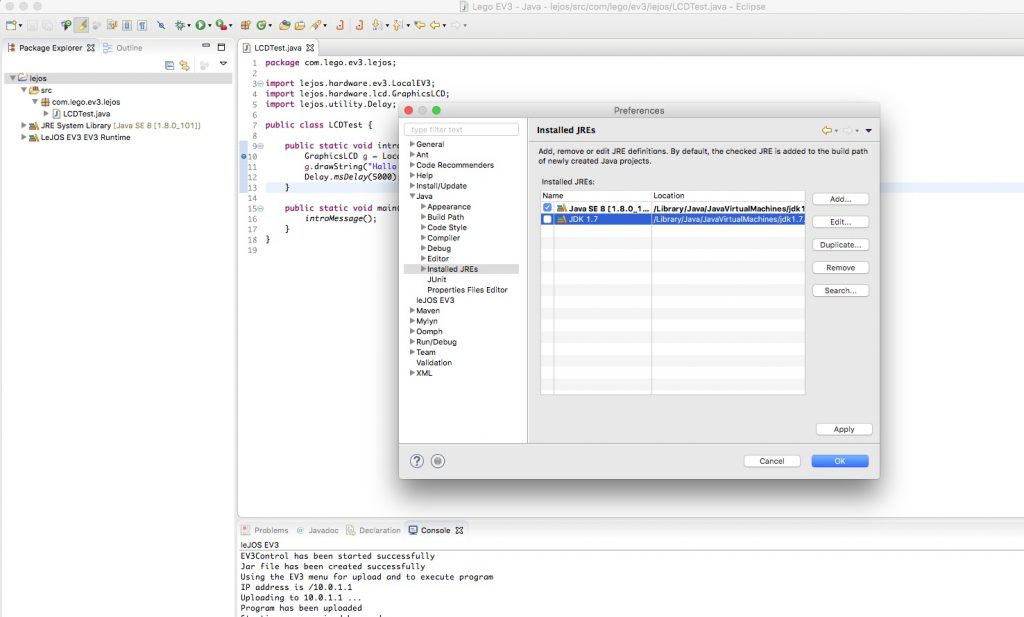The height and width of the screenshot is (617, 1024).
Task: Click the Search flashlight toolbar icon
Action: 317,25
